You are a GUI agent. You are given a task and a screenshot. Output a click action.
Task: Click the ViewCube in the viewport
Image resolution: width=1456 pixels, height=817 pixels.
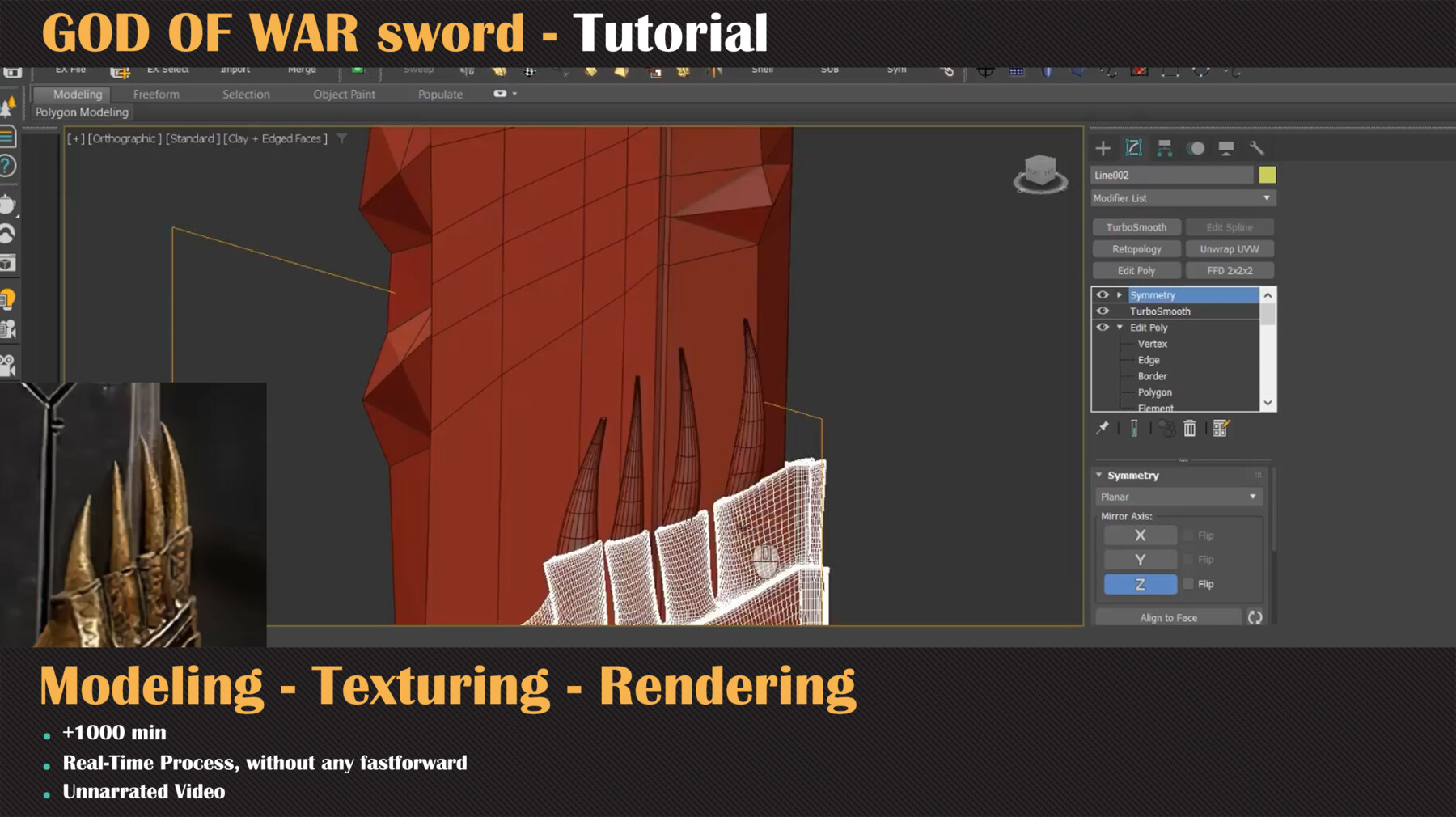click(x=1040, y=173)
